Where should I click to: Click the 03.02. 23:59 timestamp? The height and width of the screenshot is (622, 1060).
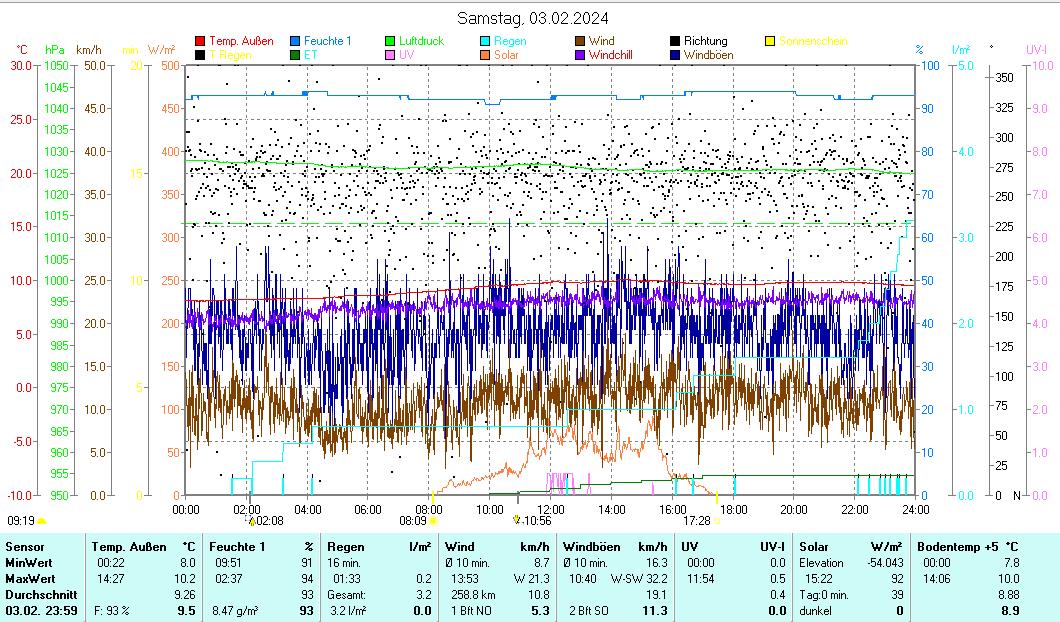(41, 611)
